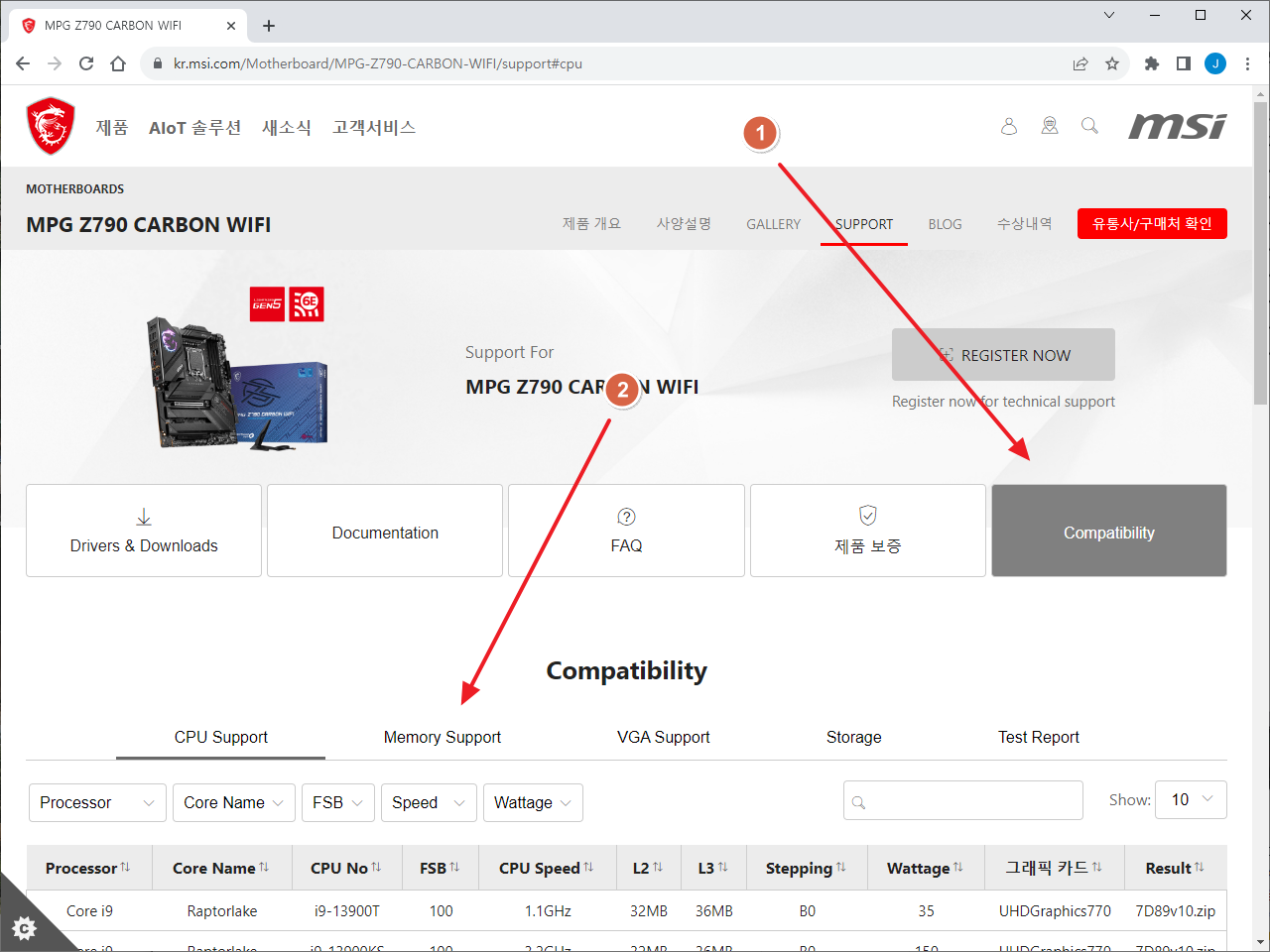The image size is (1270, 952).
Task: Open the Documentation section
Action: pos(385,531)
